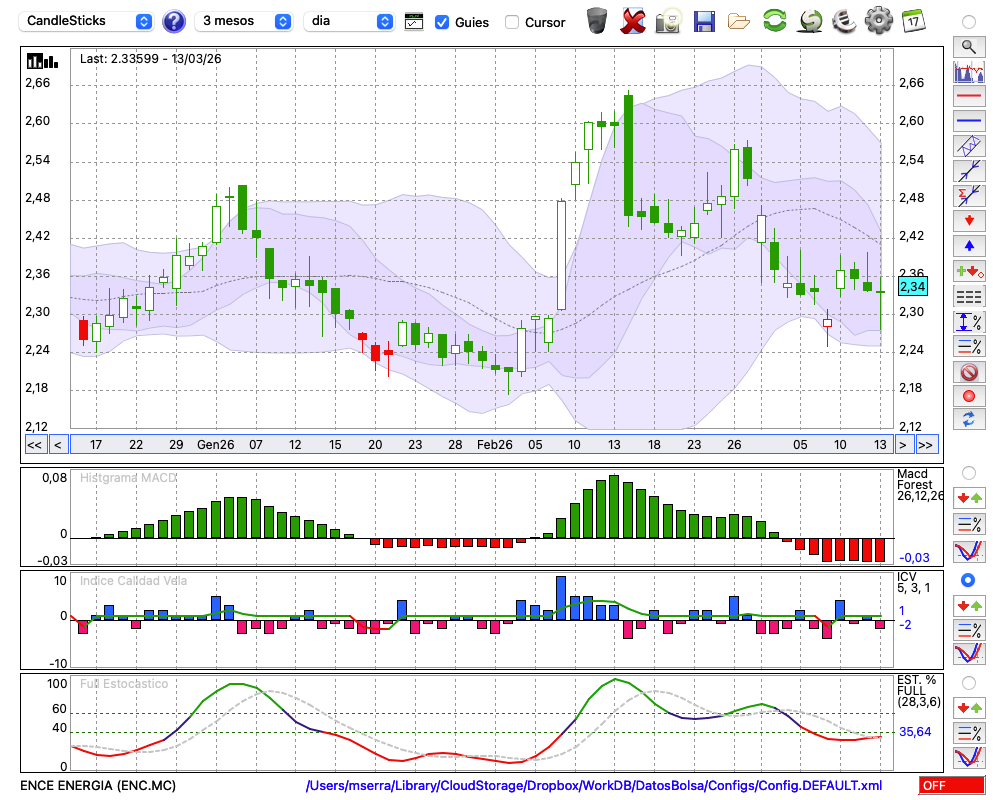This screenshot has height=800, width=1000.
Task: Click the trash can icon in toolbar
Action: tap(597, 21)
